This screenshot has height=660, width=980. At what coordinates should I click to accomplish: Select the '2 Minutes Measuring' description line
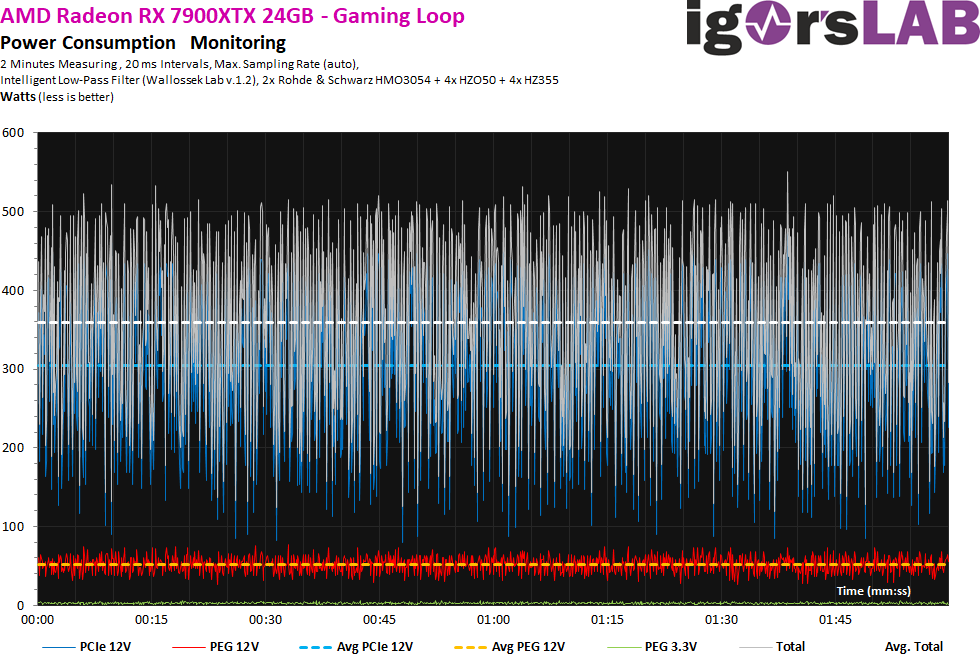coord(179,64)
